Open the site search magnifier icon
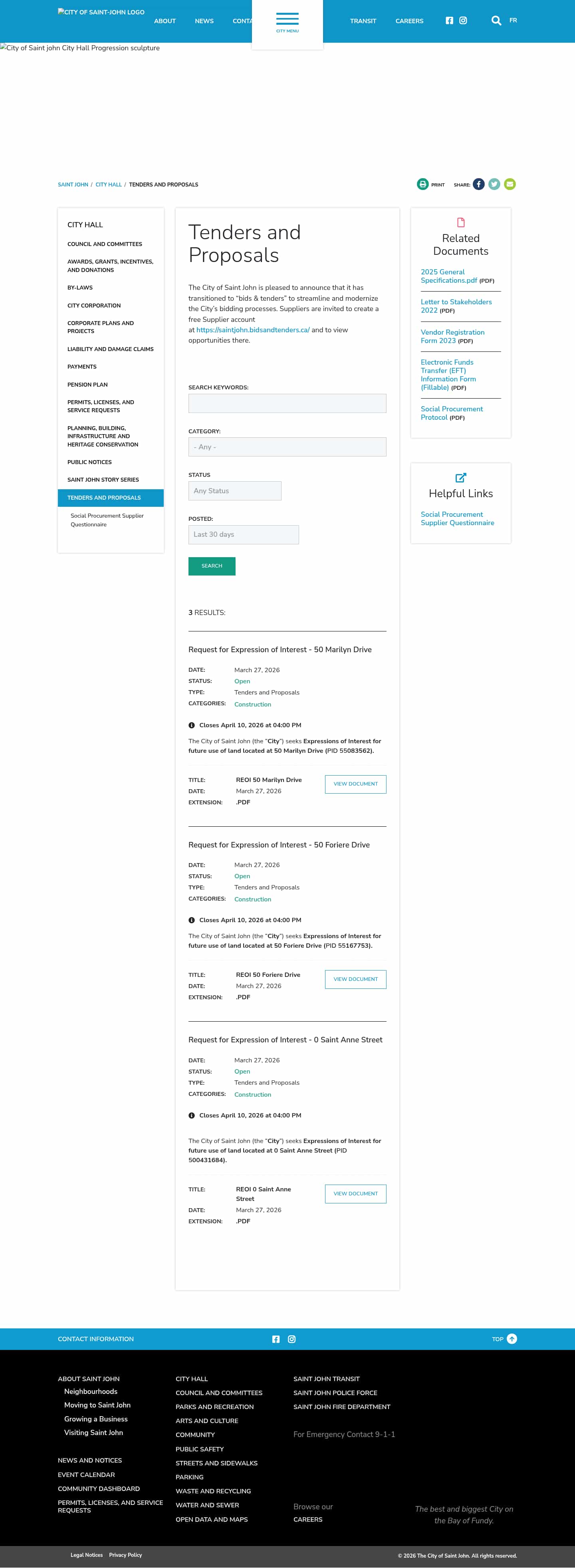The height and width of the screenshot is (1568, 575). tap(496, 20)
